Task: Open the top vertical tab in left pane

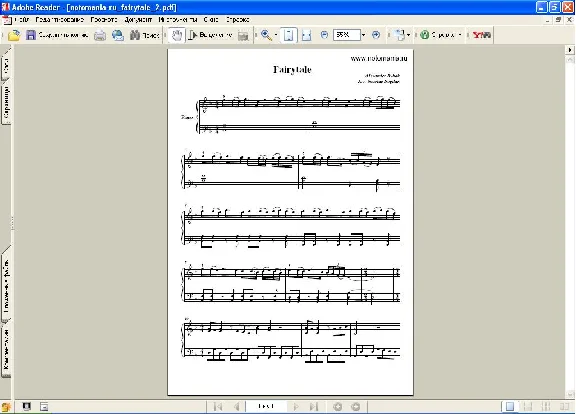Action: coord(6,66)
